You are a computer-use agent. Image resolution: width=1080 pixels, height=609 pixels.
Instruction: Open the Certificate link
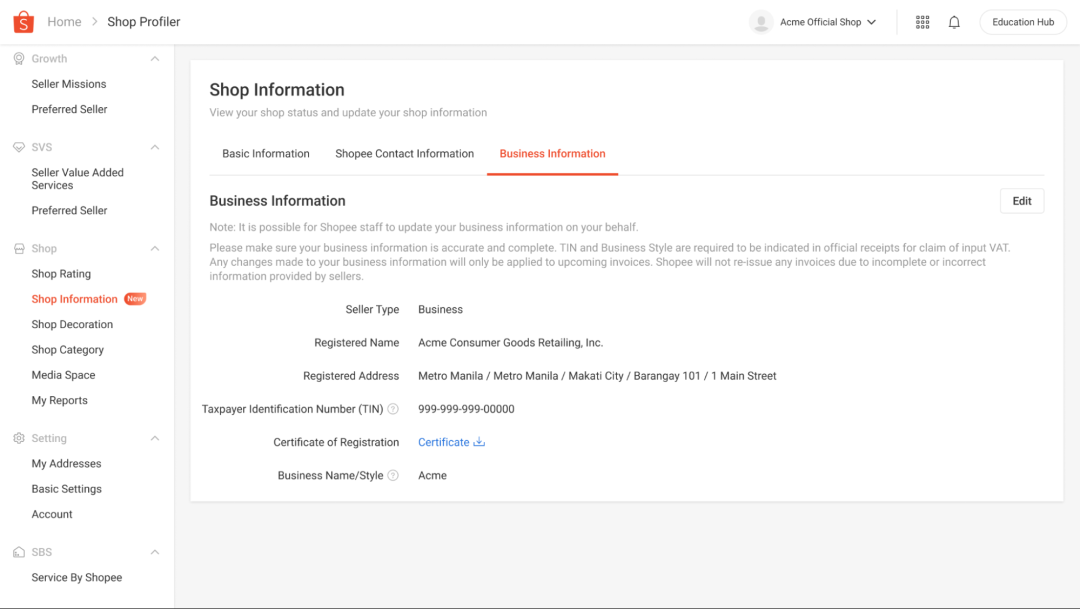[x=443, y=442]
